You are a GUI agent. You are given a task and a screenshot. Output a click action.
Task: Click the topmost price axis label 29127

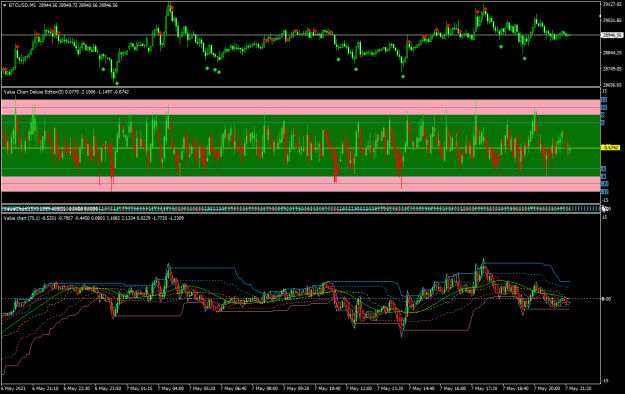click(612, 4)
